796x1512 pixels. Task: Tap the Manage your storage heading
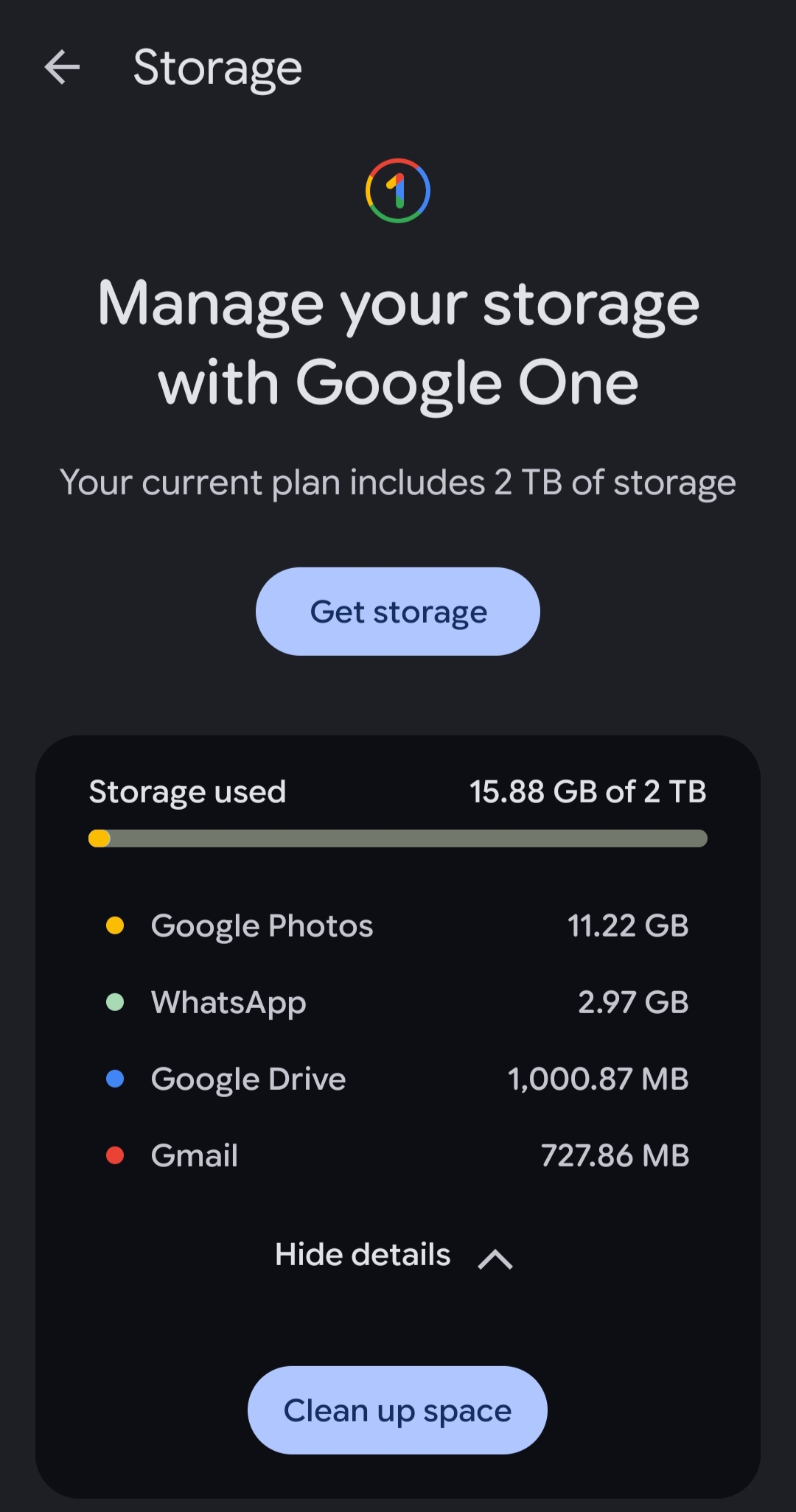click(398, 343)
